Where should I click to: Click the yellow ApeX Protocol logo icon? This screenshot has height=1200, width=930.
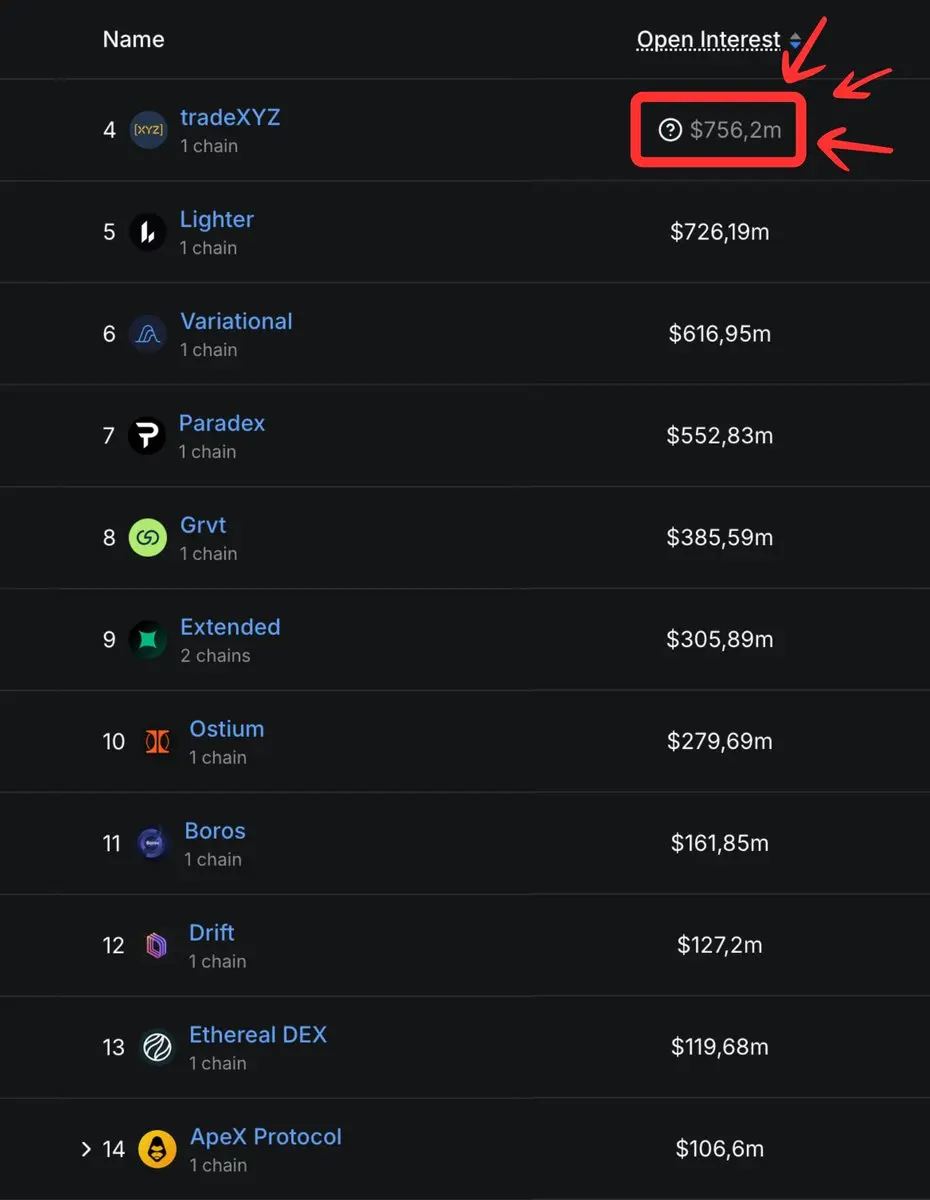(157, 1150)
